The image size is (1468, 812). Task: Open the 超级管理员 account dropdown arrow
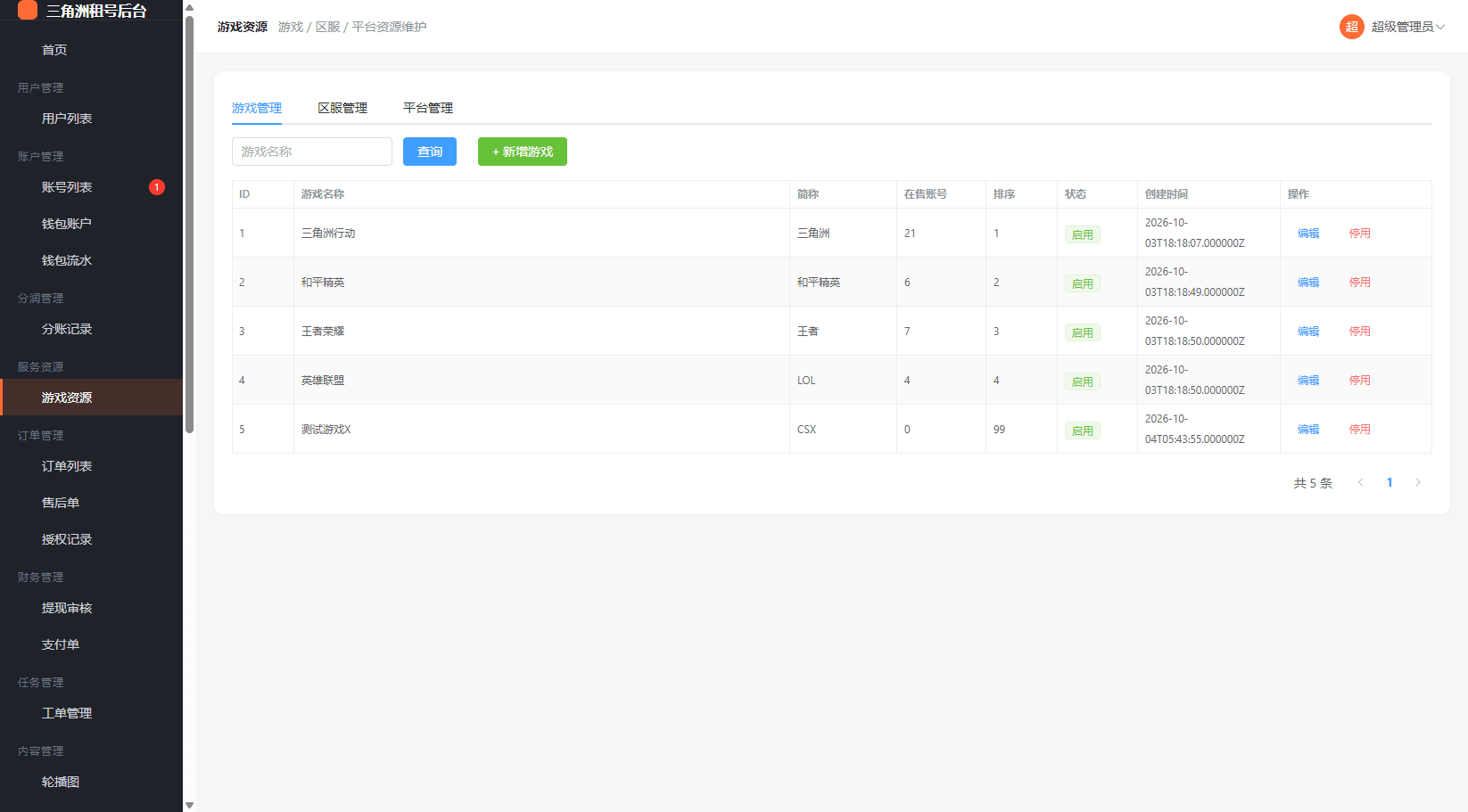1439,27
